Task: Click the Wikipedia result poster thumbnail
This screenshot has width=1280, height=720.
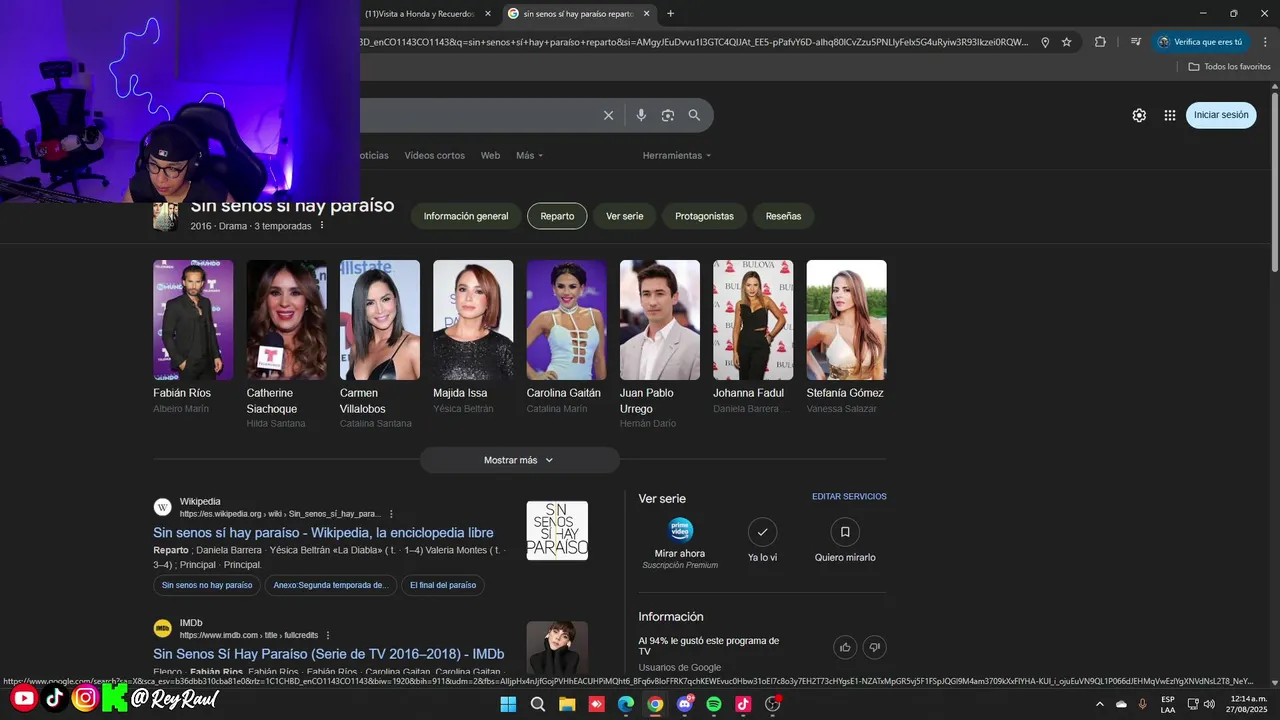Action: (557, 531)
